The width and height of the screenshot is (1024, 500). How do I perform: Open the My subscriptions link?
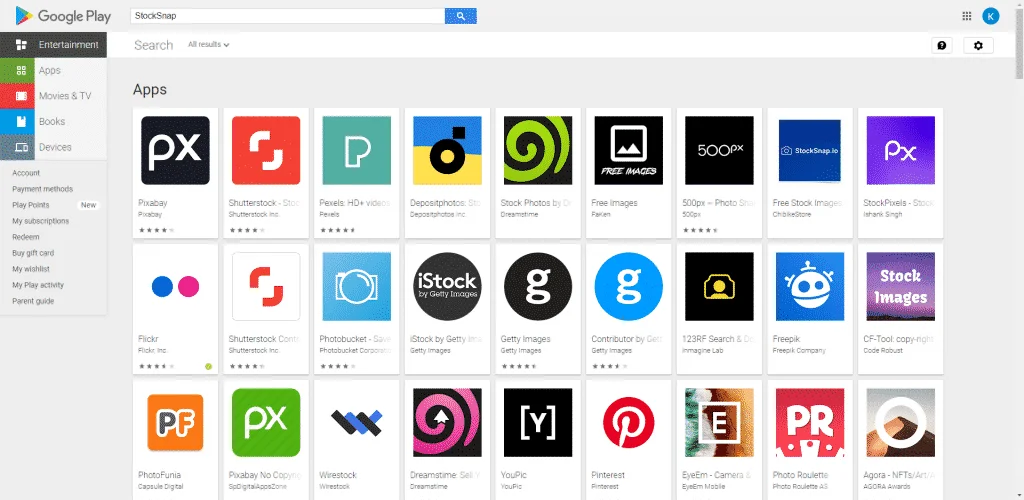coord(40,221)
